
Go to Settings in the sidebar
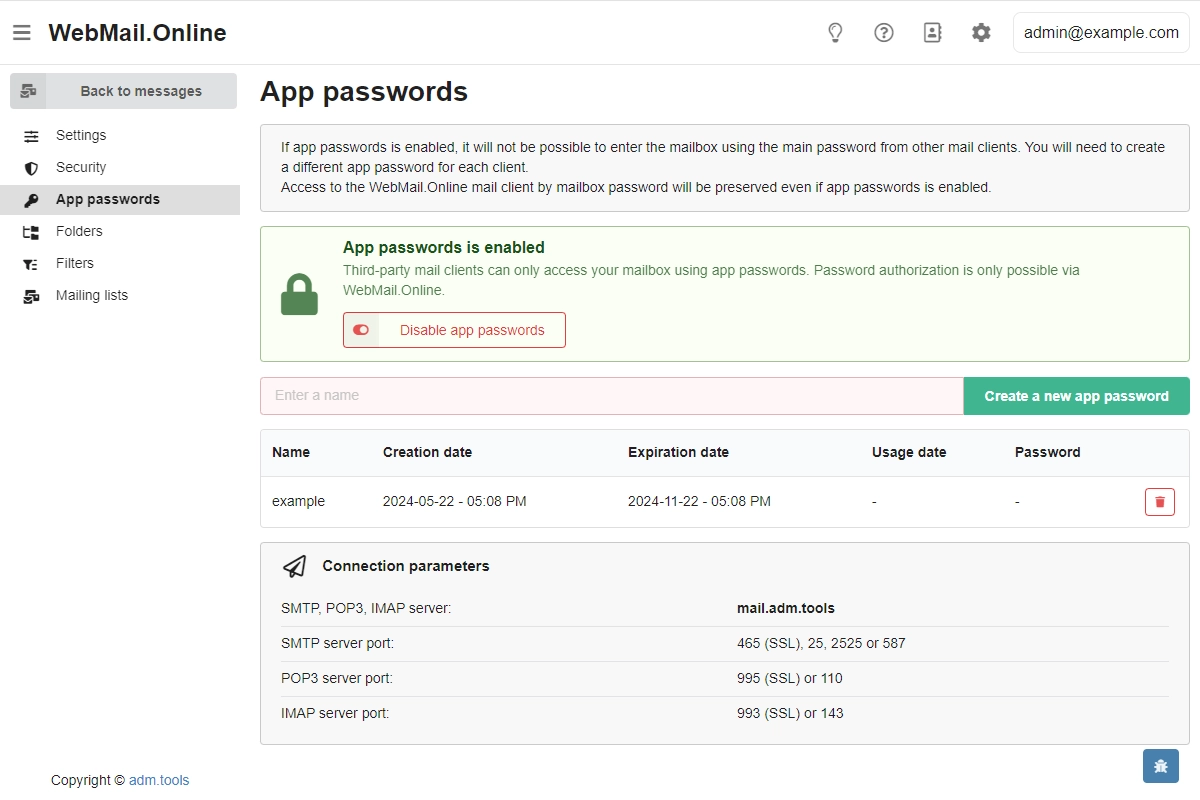81,135
